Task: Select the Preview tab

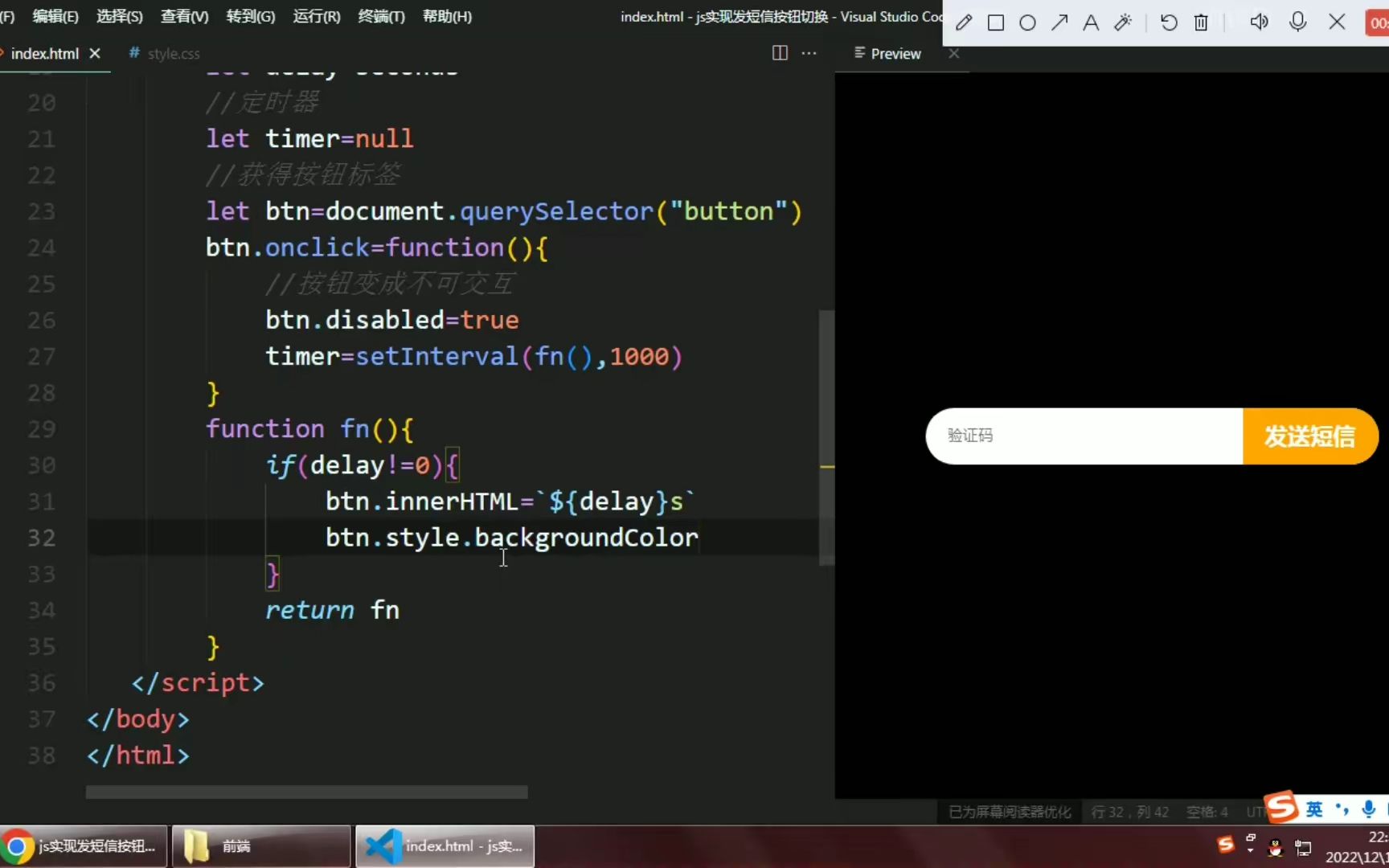Action: [x=895, y=54]
